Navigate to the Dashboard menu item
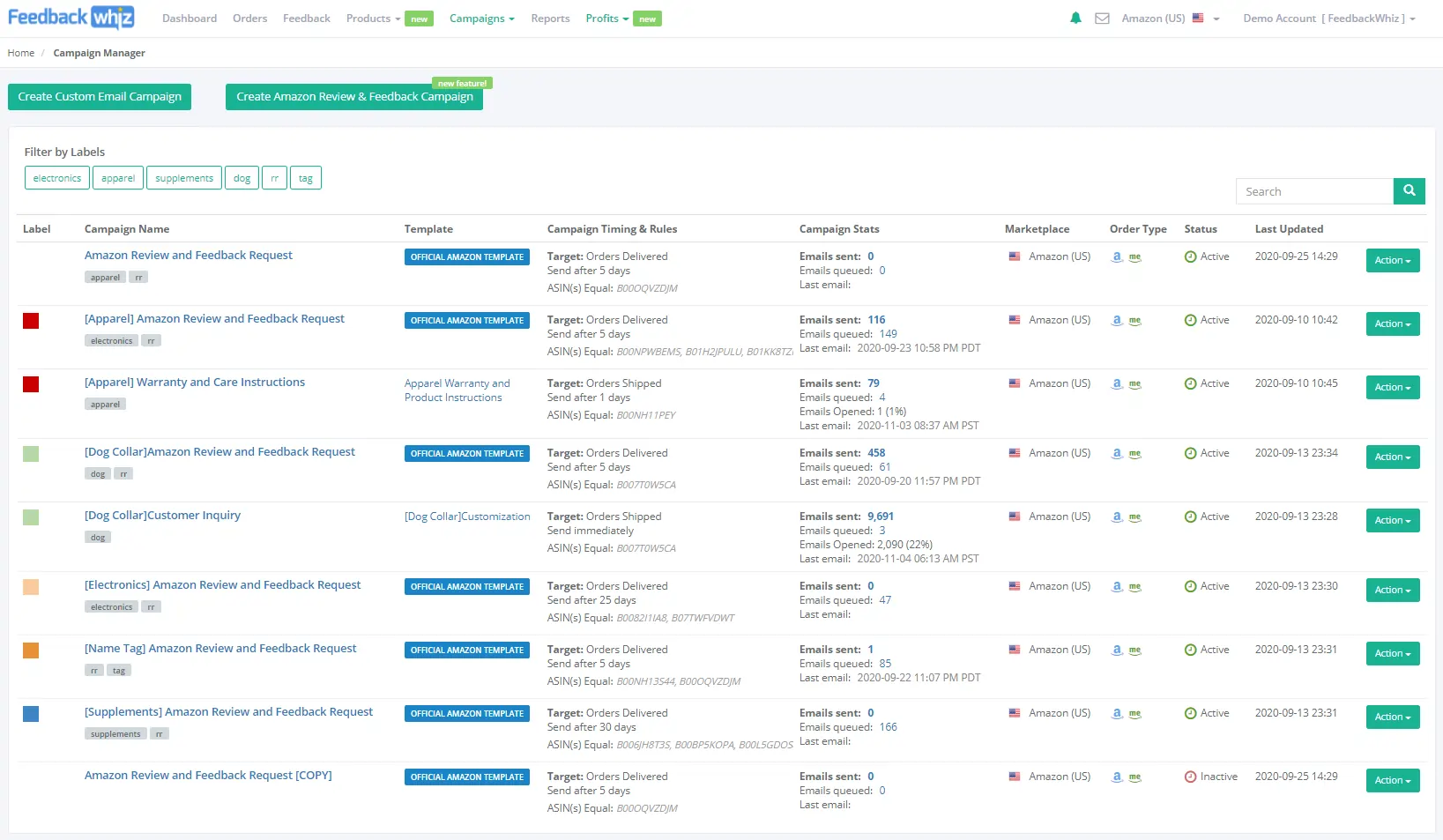Image resolution: width=1443 pixels, height=840 pixels. [x=189, y=18]
